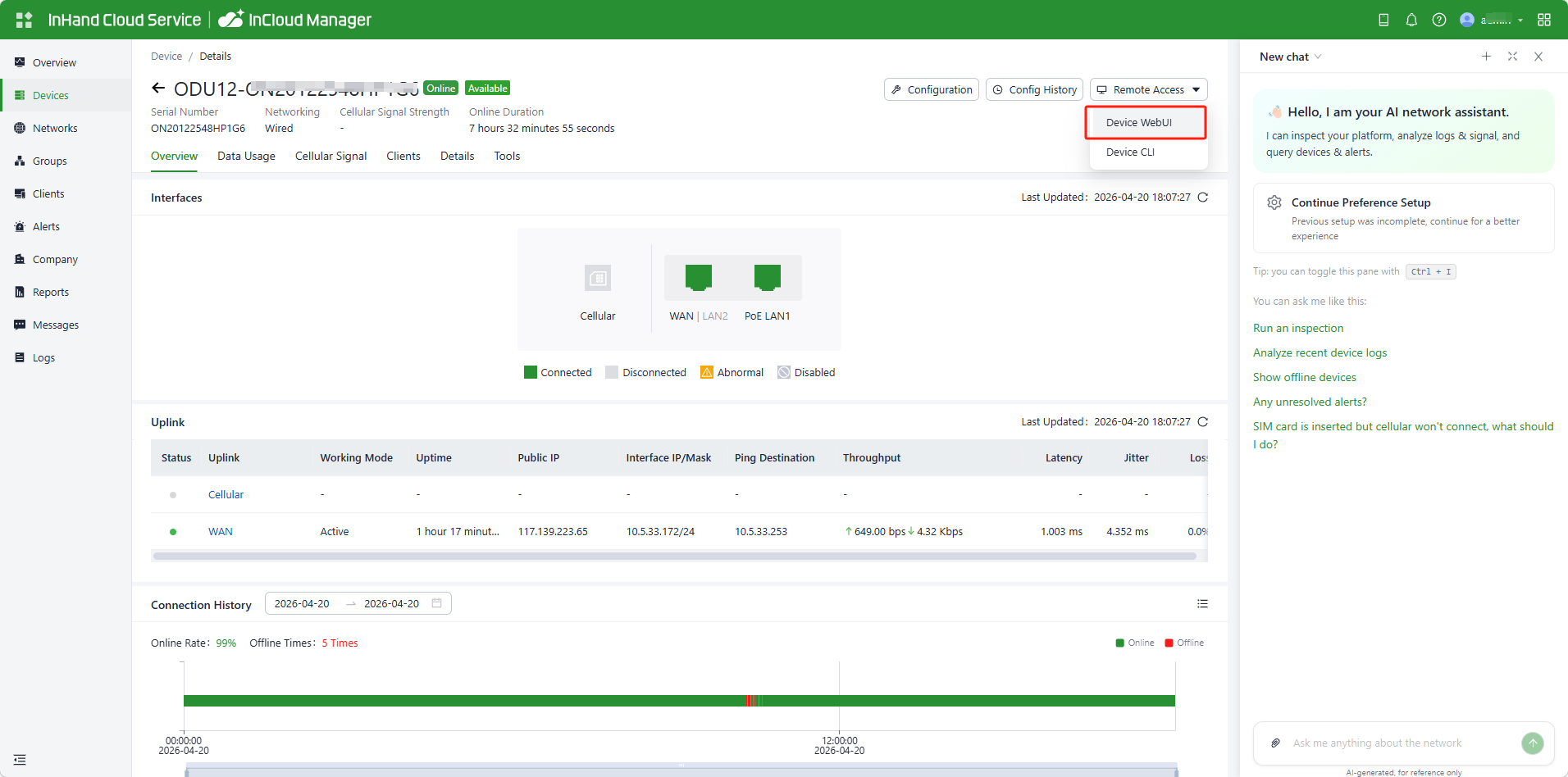Refresh the Interfaces section
The height and width of the screenshot is (777, 1568).
1203,198
